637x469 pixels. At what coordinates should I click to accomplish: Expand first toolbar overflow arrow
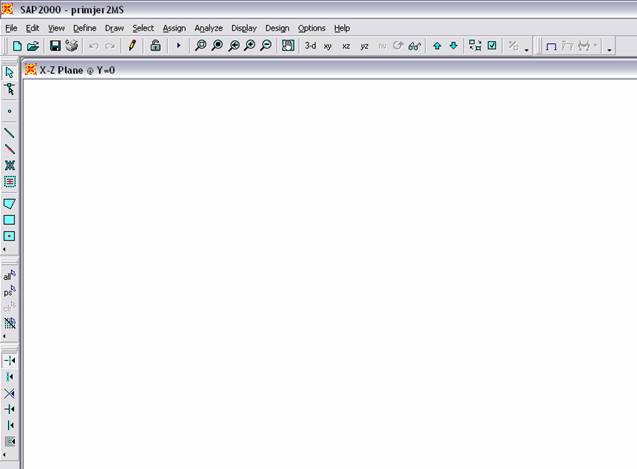pos(526,50)
